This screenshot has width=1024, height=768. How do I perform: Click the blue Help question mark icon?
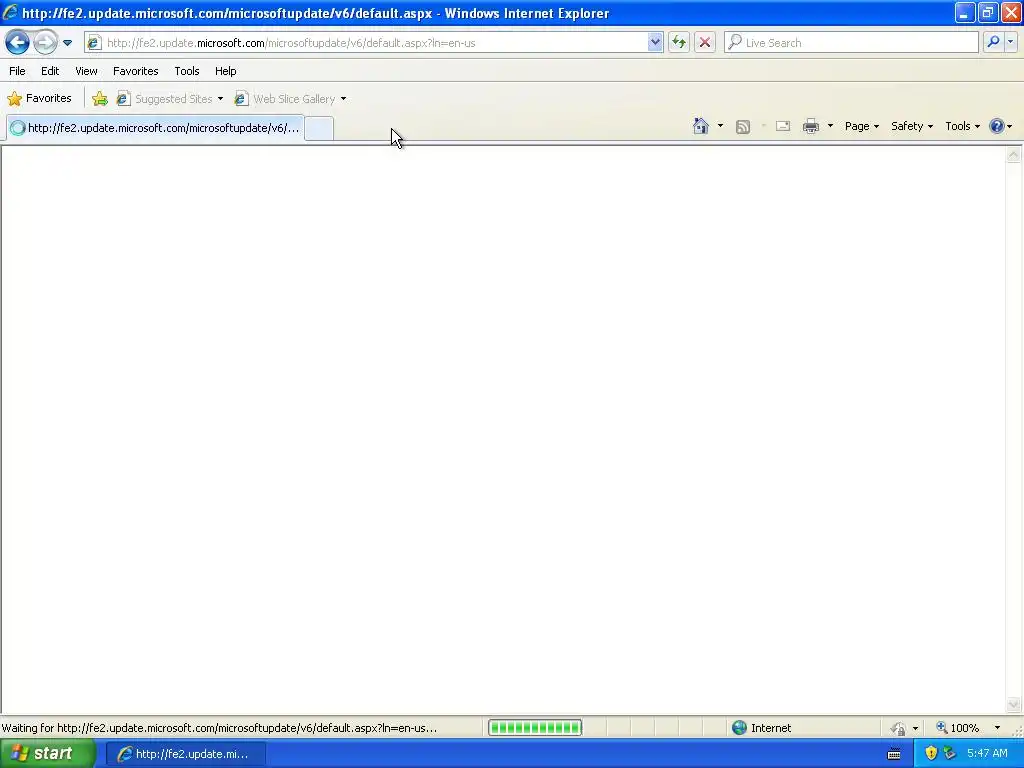(x=997, y=126)
